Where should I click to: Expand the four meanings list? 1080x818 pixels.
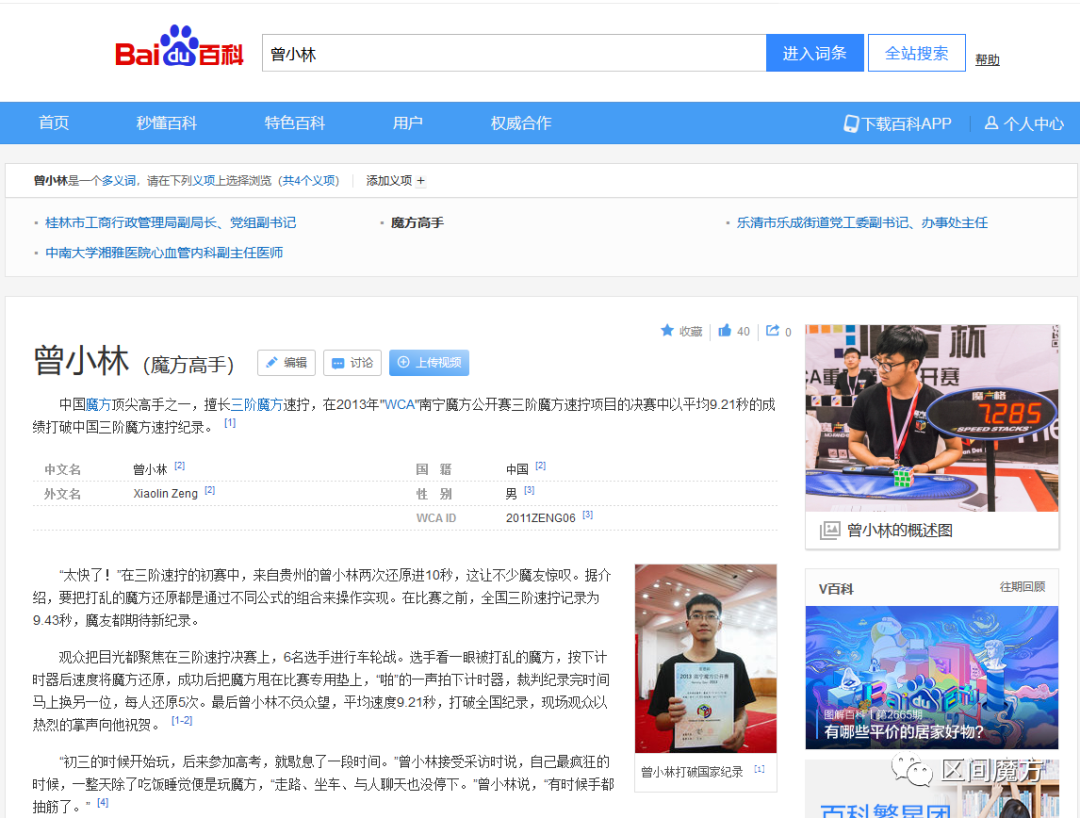pos(308,181)
